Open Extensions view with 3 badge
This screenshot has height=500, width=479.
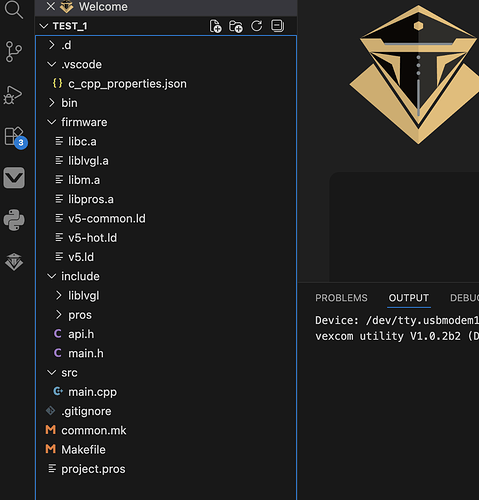click(x=15, y=137)
